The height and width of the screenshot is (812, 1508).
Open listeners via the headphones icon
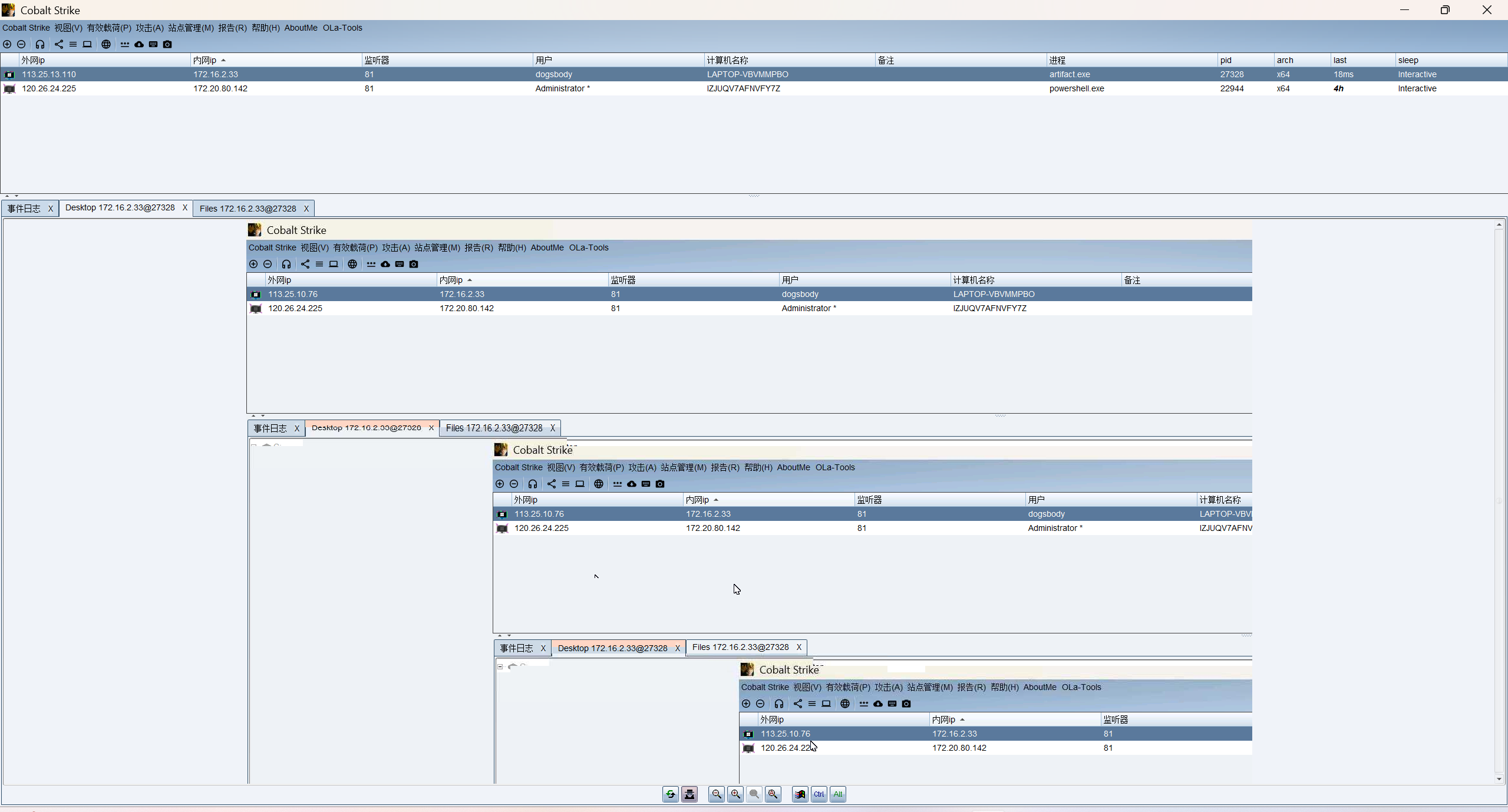(x=40, y=44)
